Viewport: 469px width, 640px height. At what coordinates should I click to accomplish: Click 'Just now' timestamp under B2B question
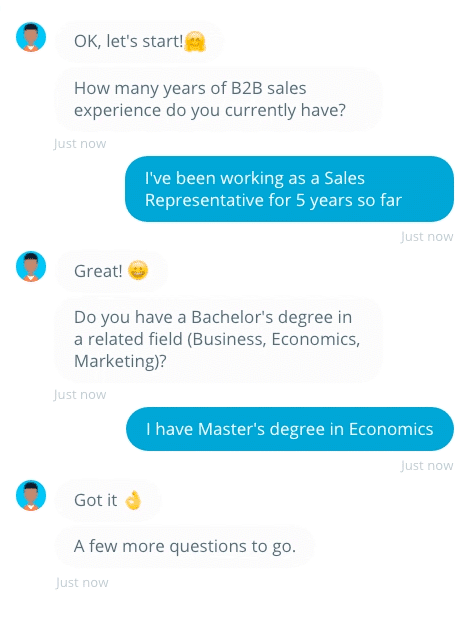pyautogui.click(x=80, y=144)
